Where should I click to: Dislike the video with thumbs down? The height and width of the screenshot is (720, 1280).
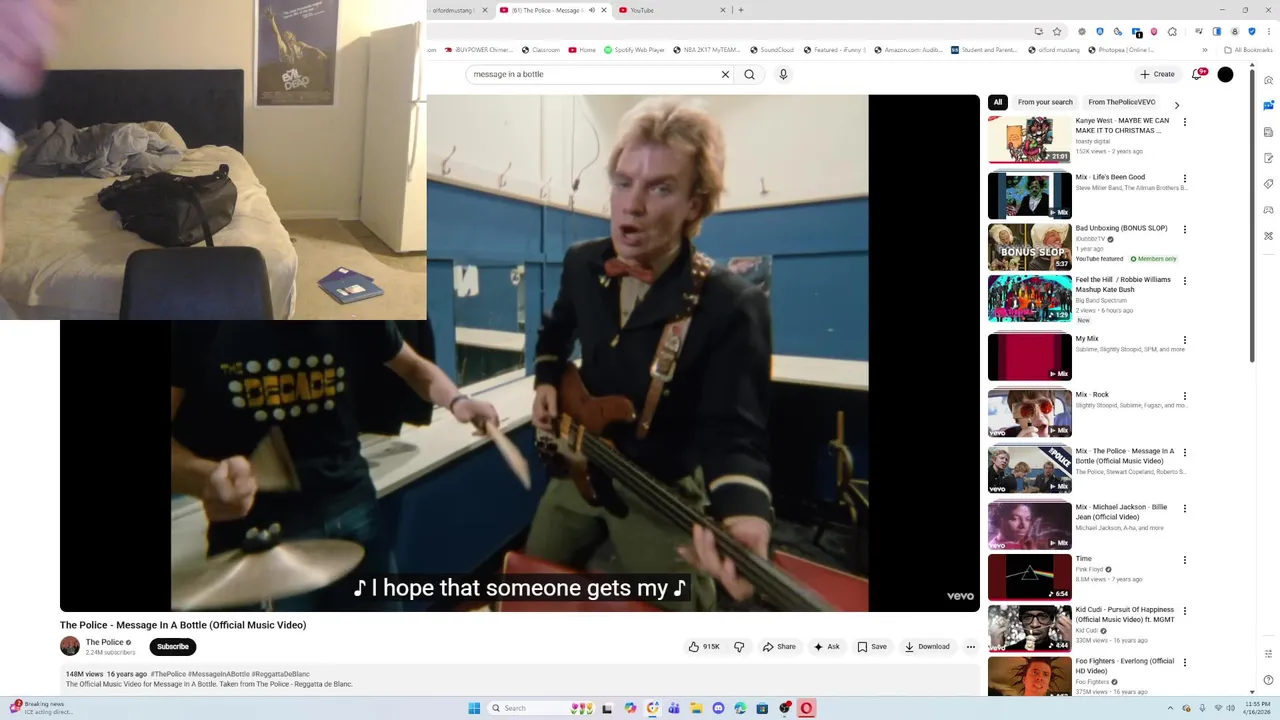pyautogui.click(x=739, y=647)
